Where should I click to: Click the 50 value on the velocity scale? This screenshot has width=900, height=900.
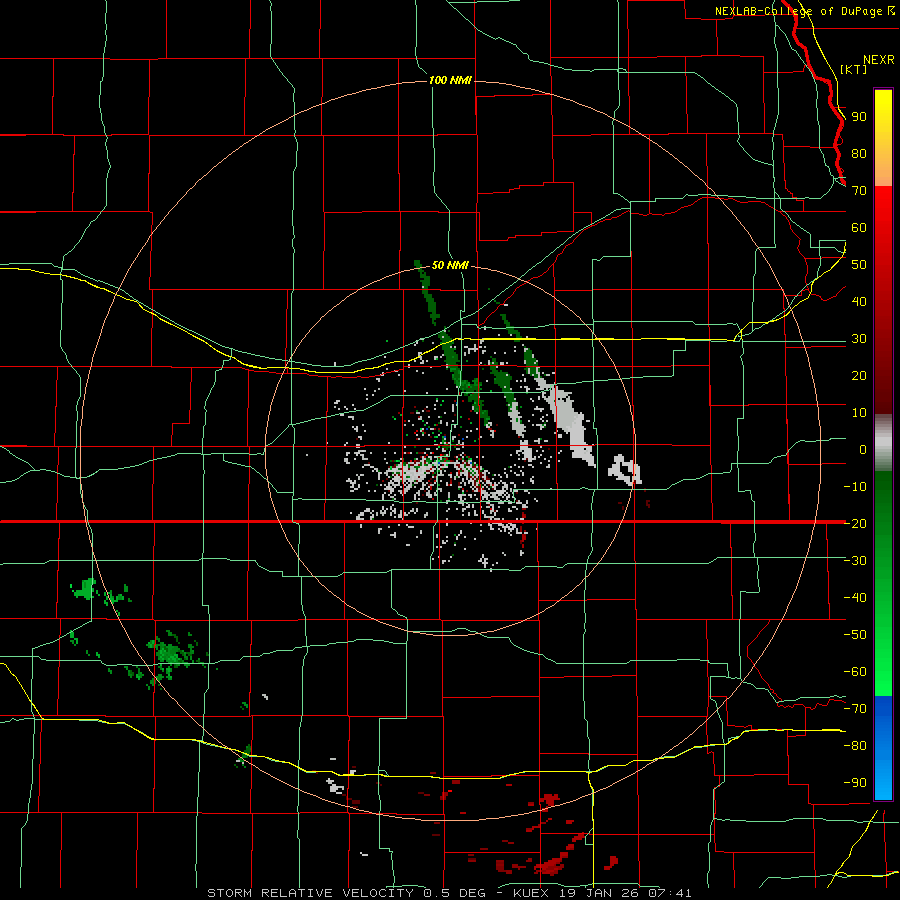[x=859, y=265]
